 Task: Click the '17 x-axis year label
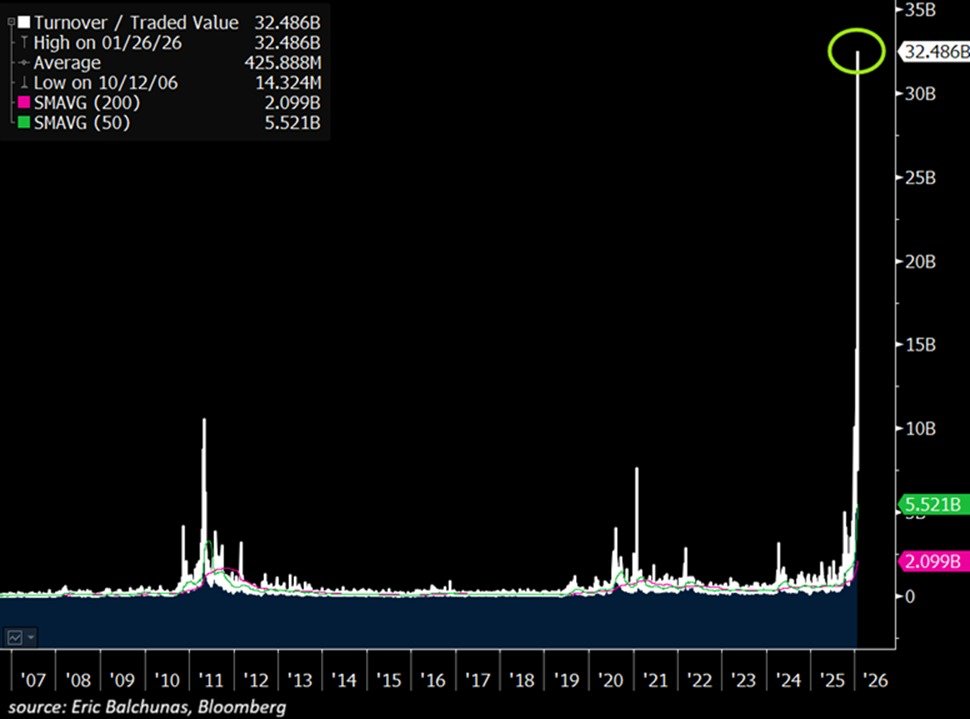[477, 680]
